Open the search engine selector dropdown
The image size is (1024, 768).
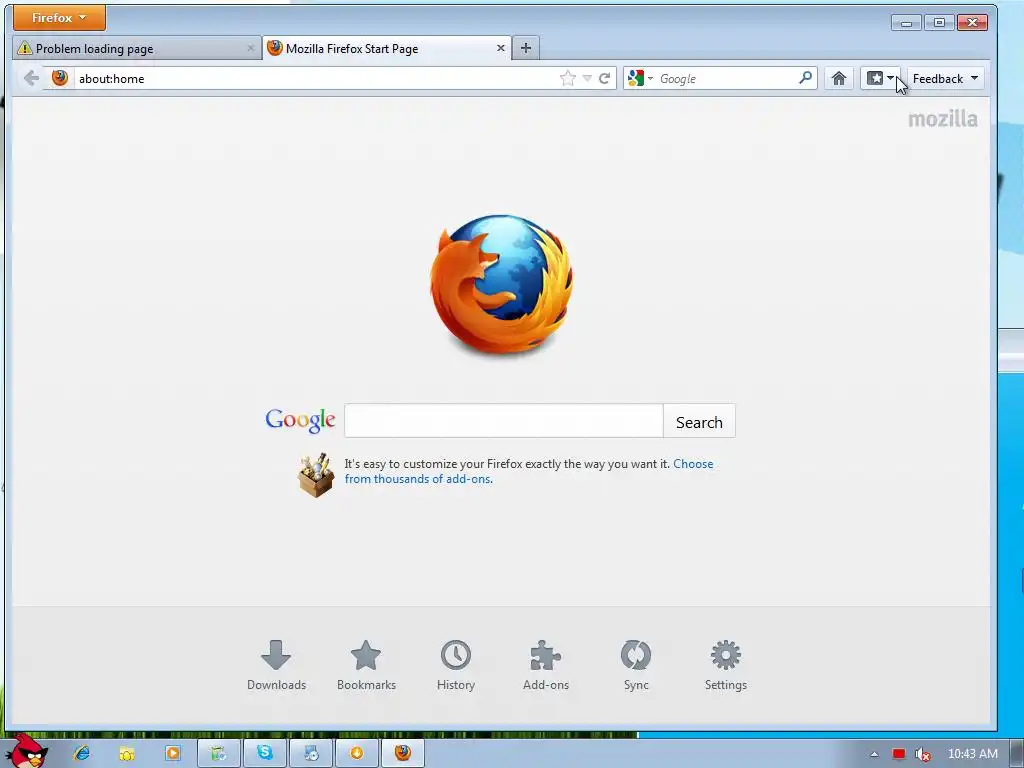coord(640,78)
